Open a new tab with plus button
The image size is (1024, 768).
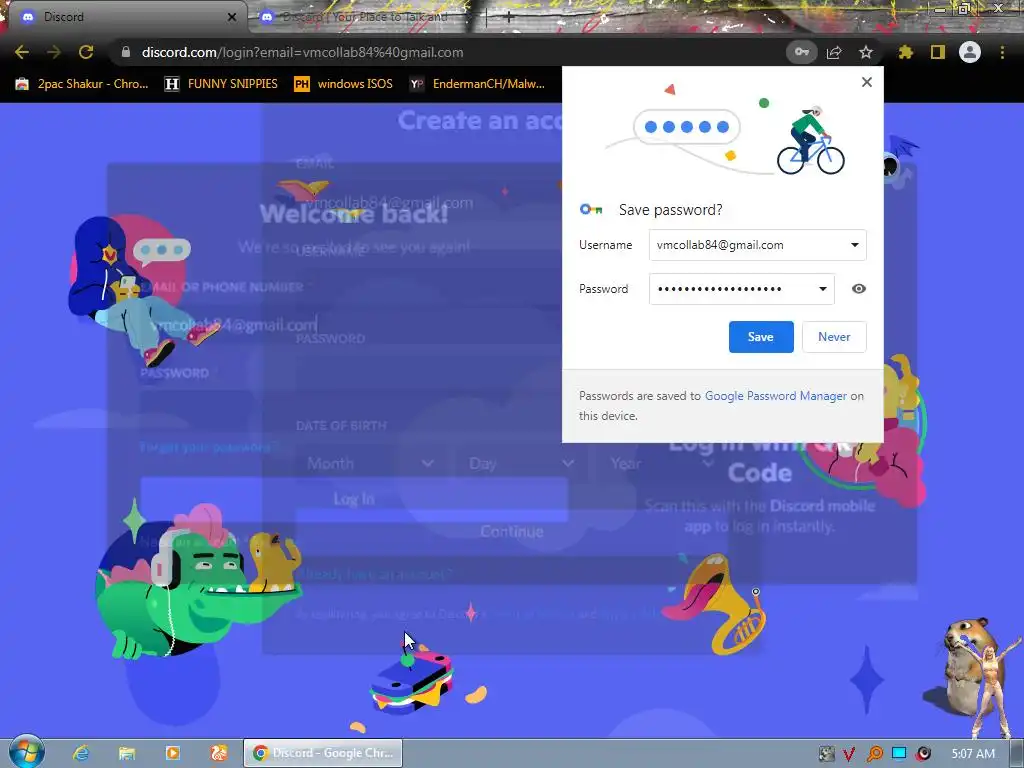pos(509,17)
